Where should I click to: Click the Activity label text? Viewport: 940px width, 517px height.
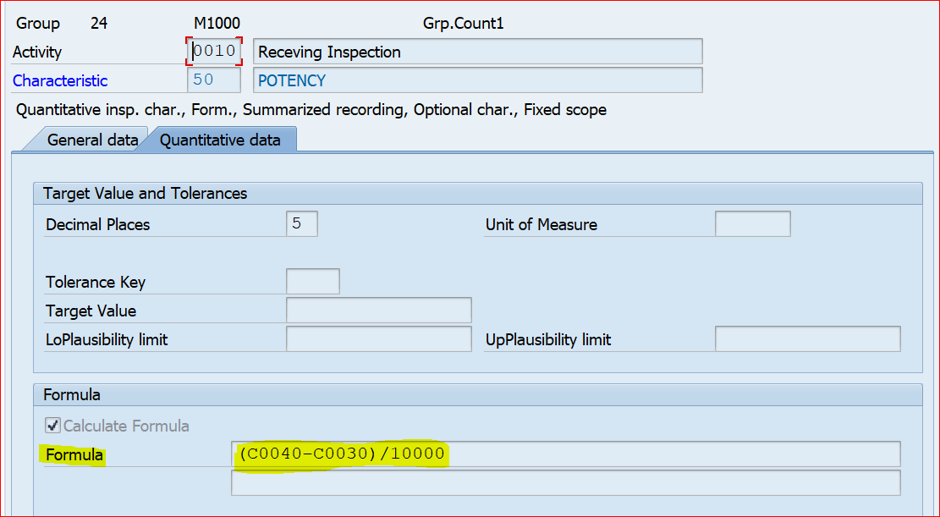click(x=37, y=52)
